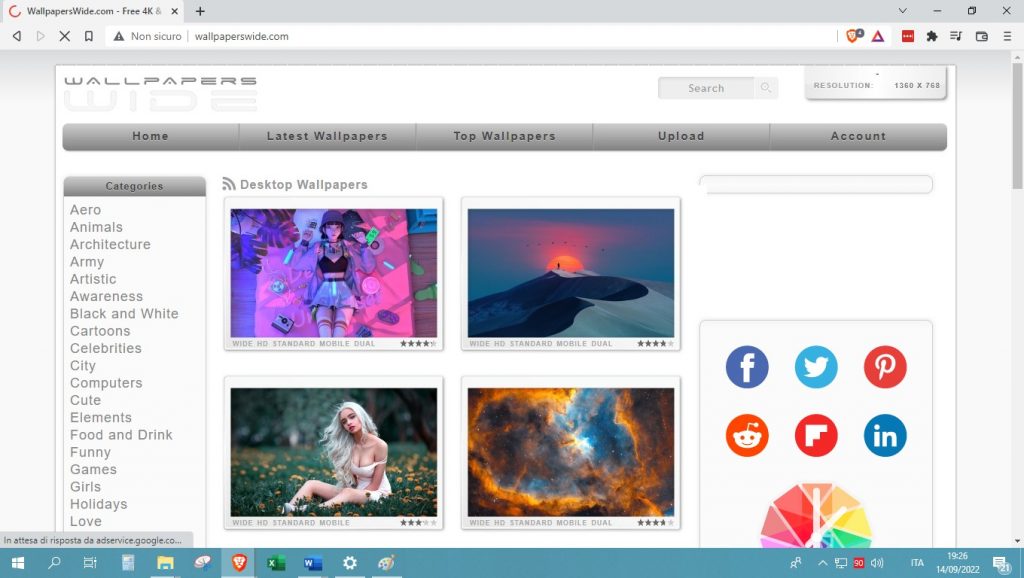Open the orange nebula wallpaper thumbnail
The width and height of the screenshot is (1024, 578).
[571, 452]
